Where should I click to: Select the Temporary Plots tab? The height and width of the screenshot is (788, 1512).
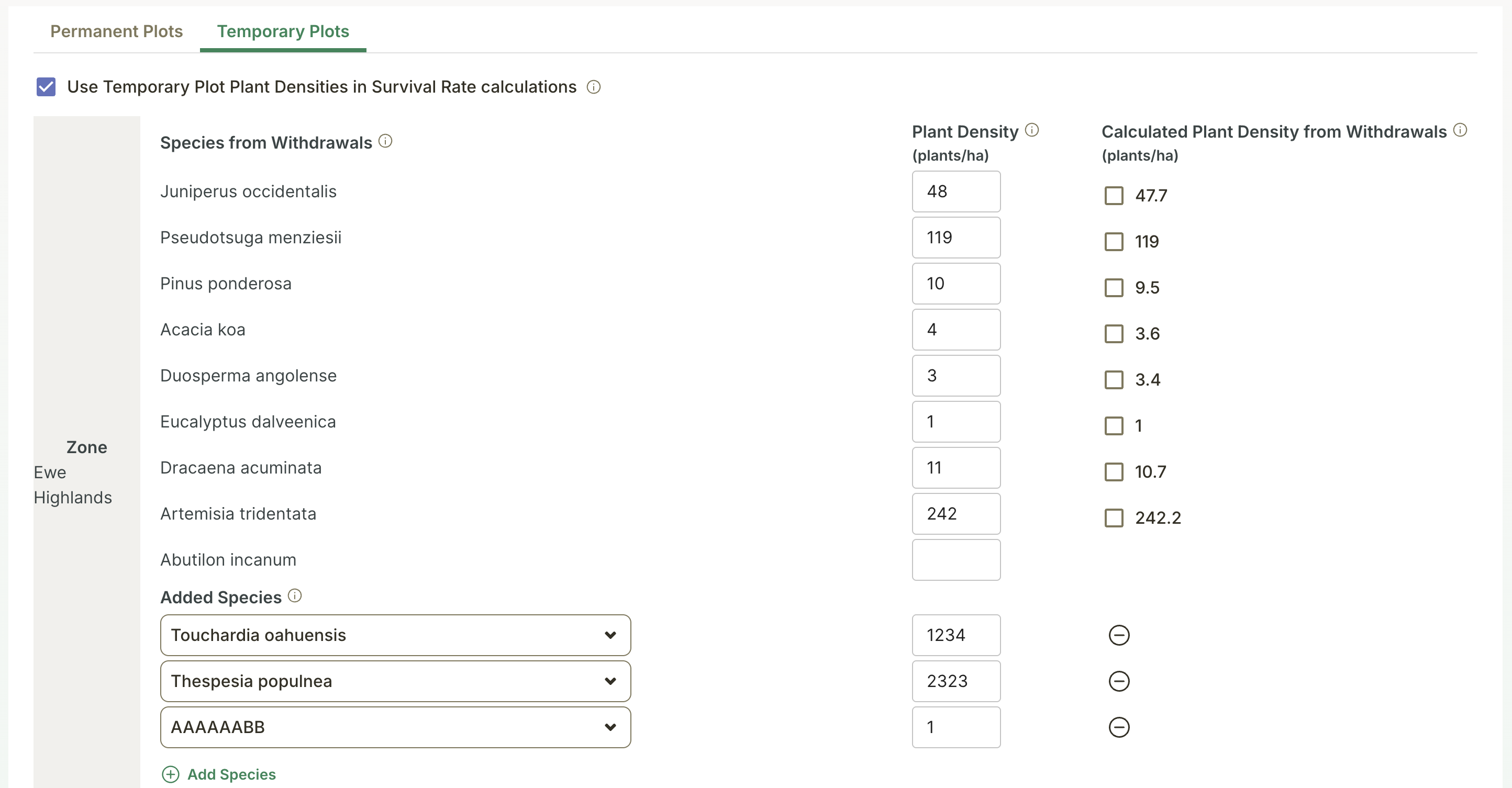pos(283,31)
